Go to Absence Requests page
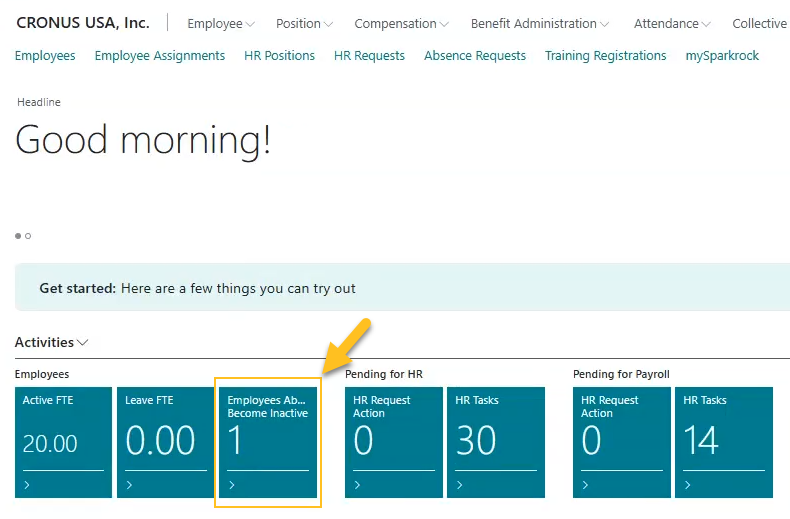790x519 pixels. pos(475,56)
